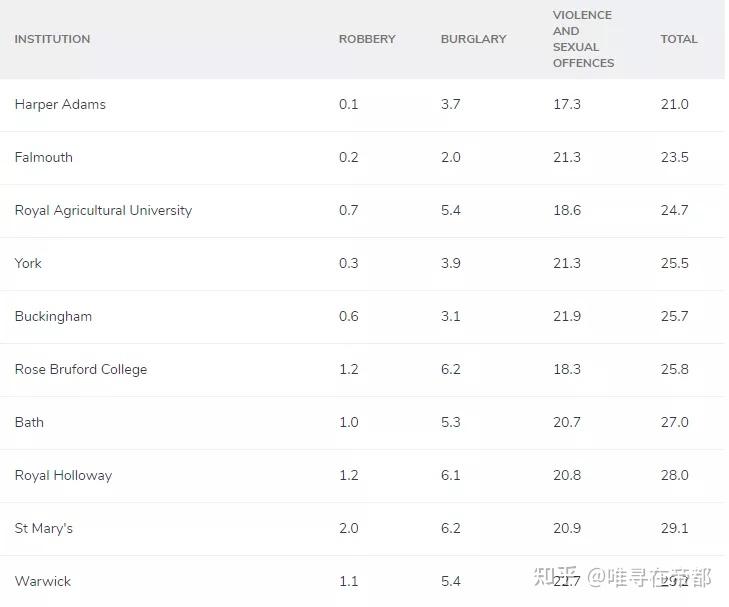The height and width of the screenshot is (607, 729).
Task: Click the Zhihu watermark text
Action: point(622,577)
